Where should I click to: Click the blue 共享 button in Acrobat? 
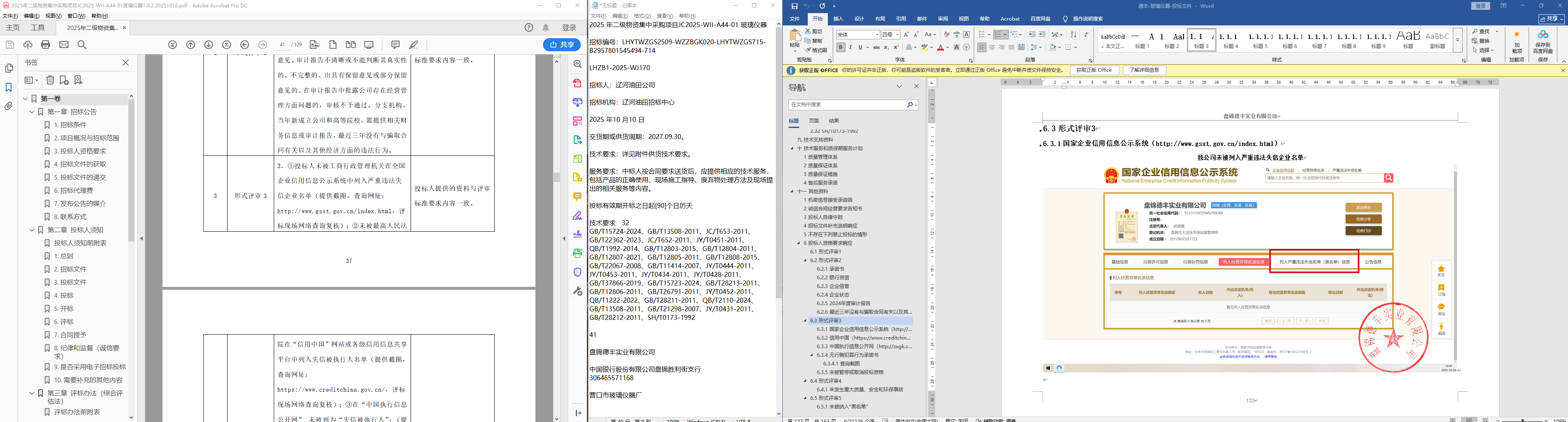pyautogui.click(x=562, y=44)
